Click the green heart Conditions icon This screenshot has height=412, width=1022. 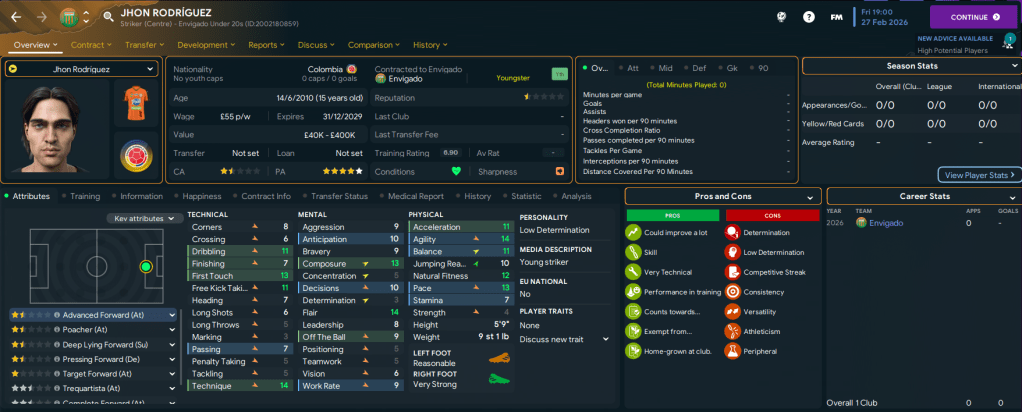pos(456,170)
